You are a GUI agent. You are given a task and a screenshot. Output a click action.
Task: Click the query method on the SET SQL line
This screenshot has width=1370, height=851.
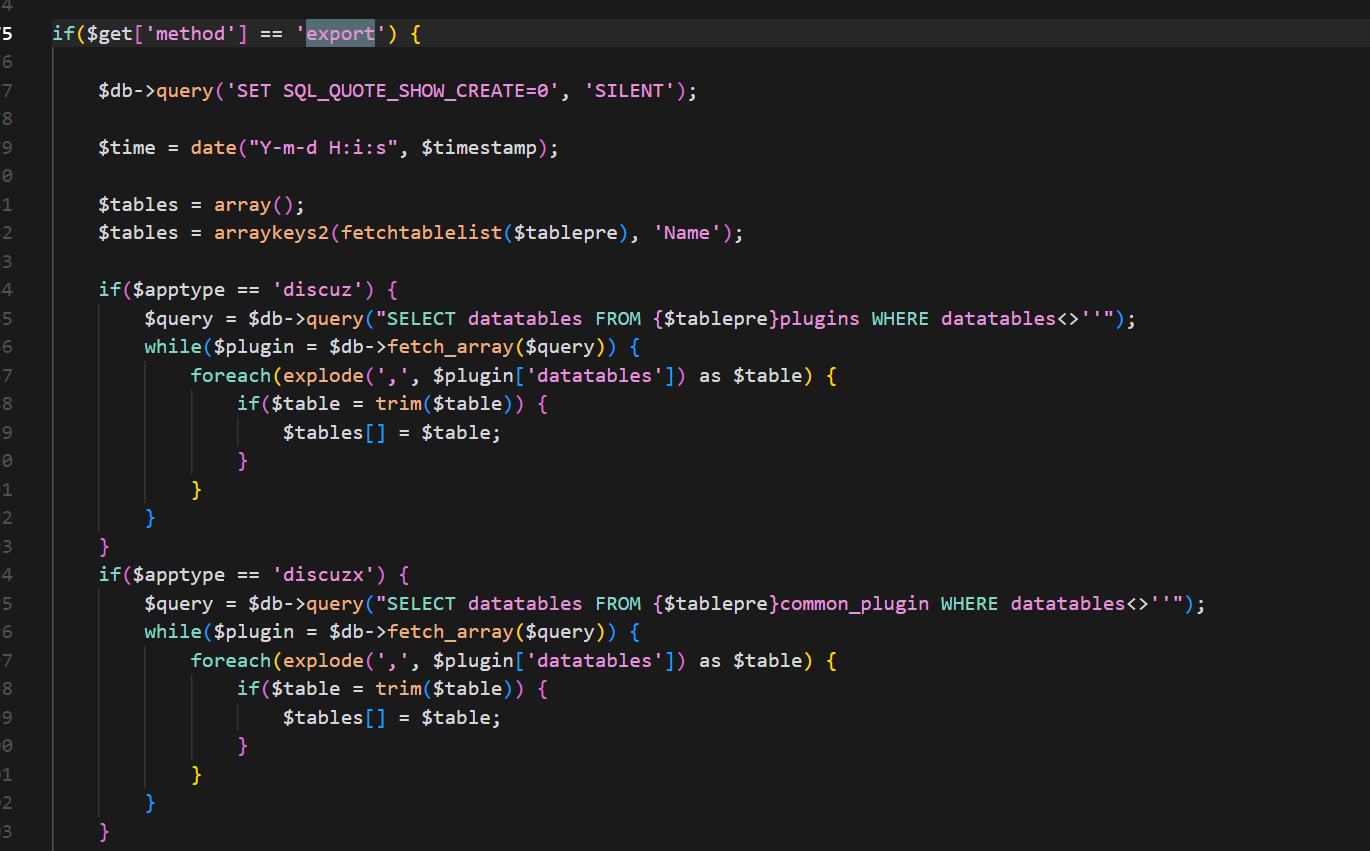(x=185, y=91)
